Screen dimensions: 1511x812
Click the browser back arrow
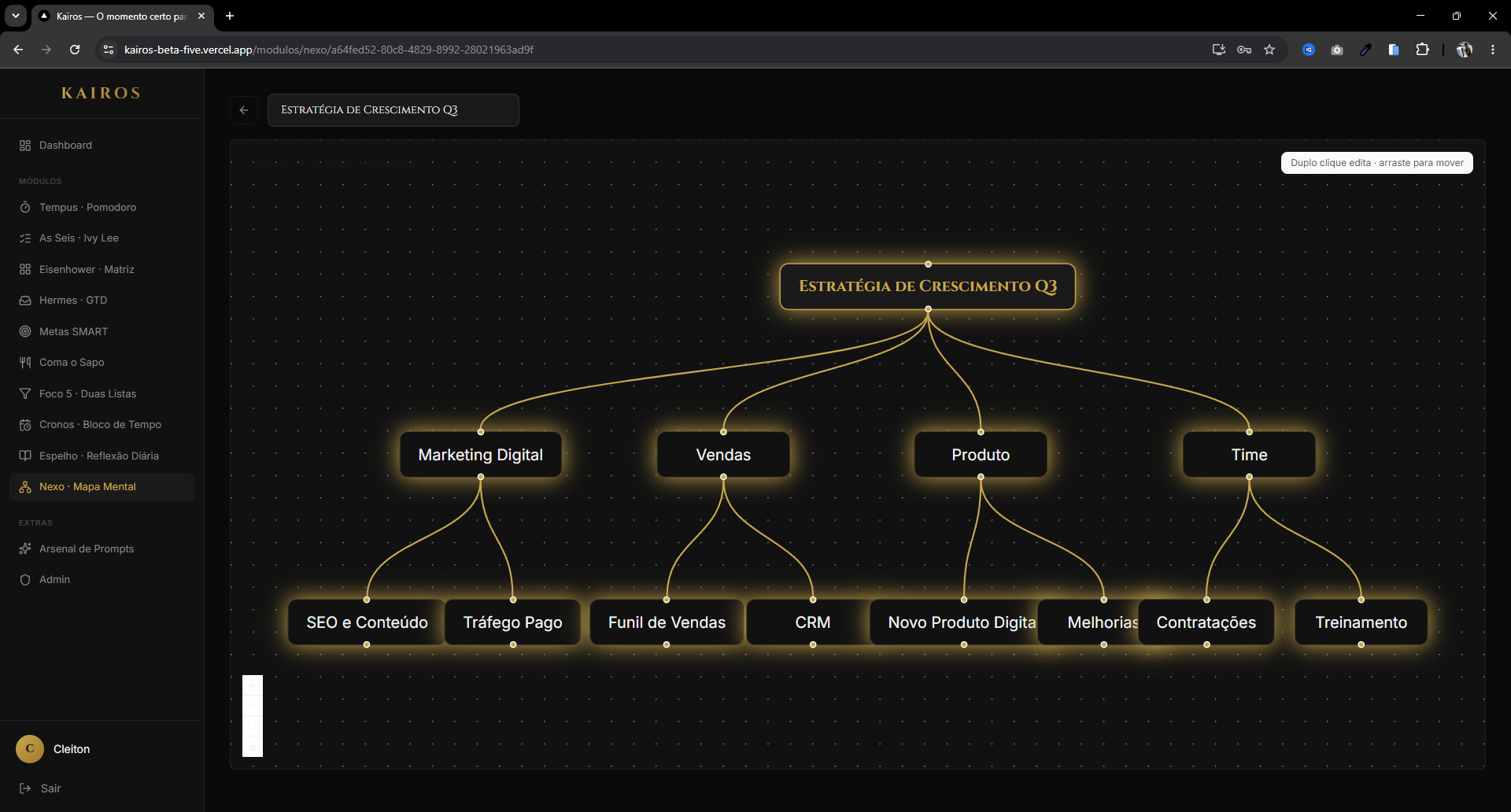click(x=18, y=50)
